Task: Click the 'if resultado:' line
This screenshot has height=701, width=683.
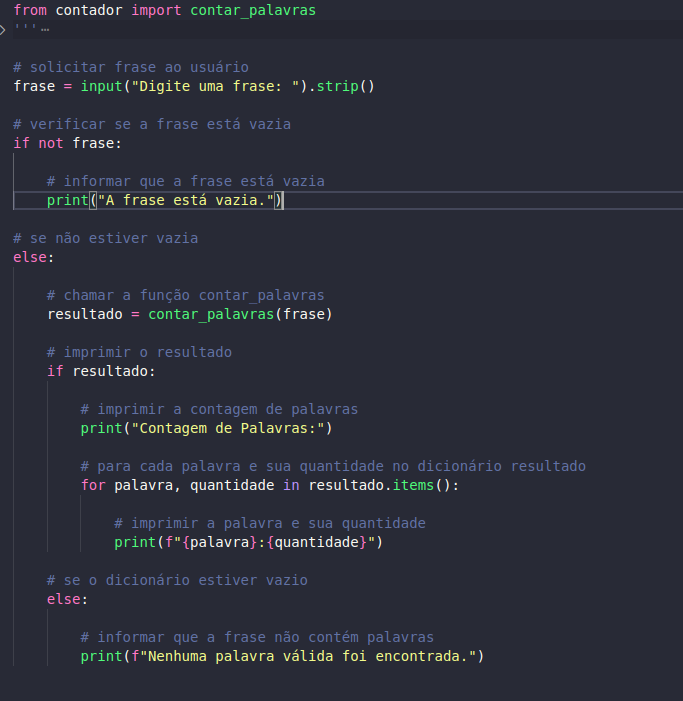Action: coord(101,372)
